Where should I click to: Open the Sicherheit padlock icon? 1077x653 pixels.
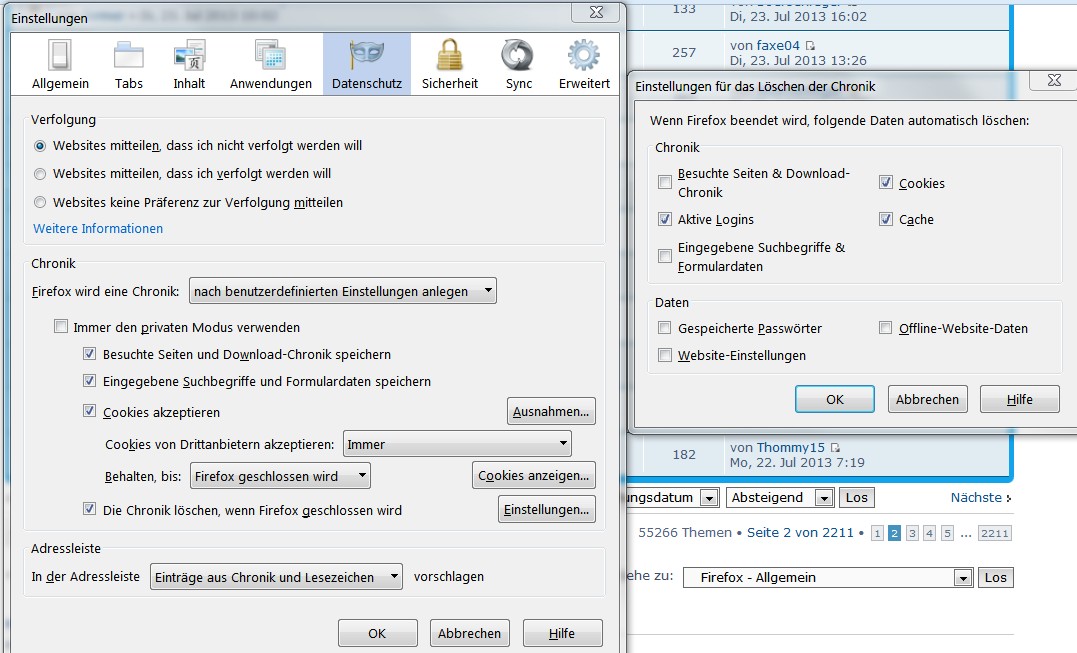coord(449,65)
